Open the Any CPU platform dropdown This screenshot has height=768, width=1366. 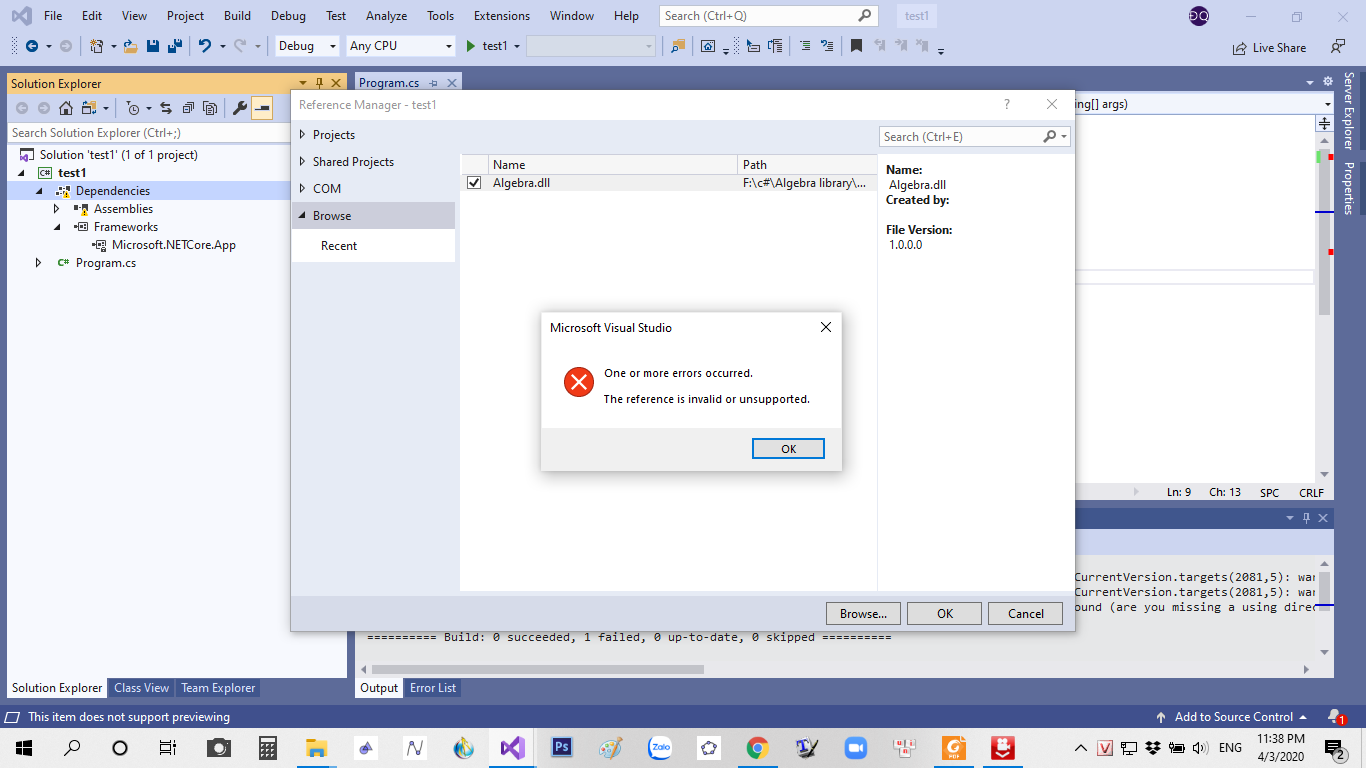pyautogui.click(x=400, y=46)
